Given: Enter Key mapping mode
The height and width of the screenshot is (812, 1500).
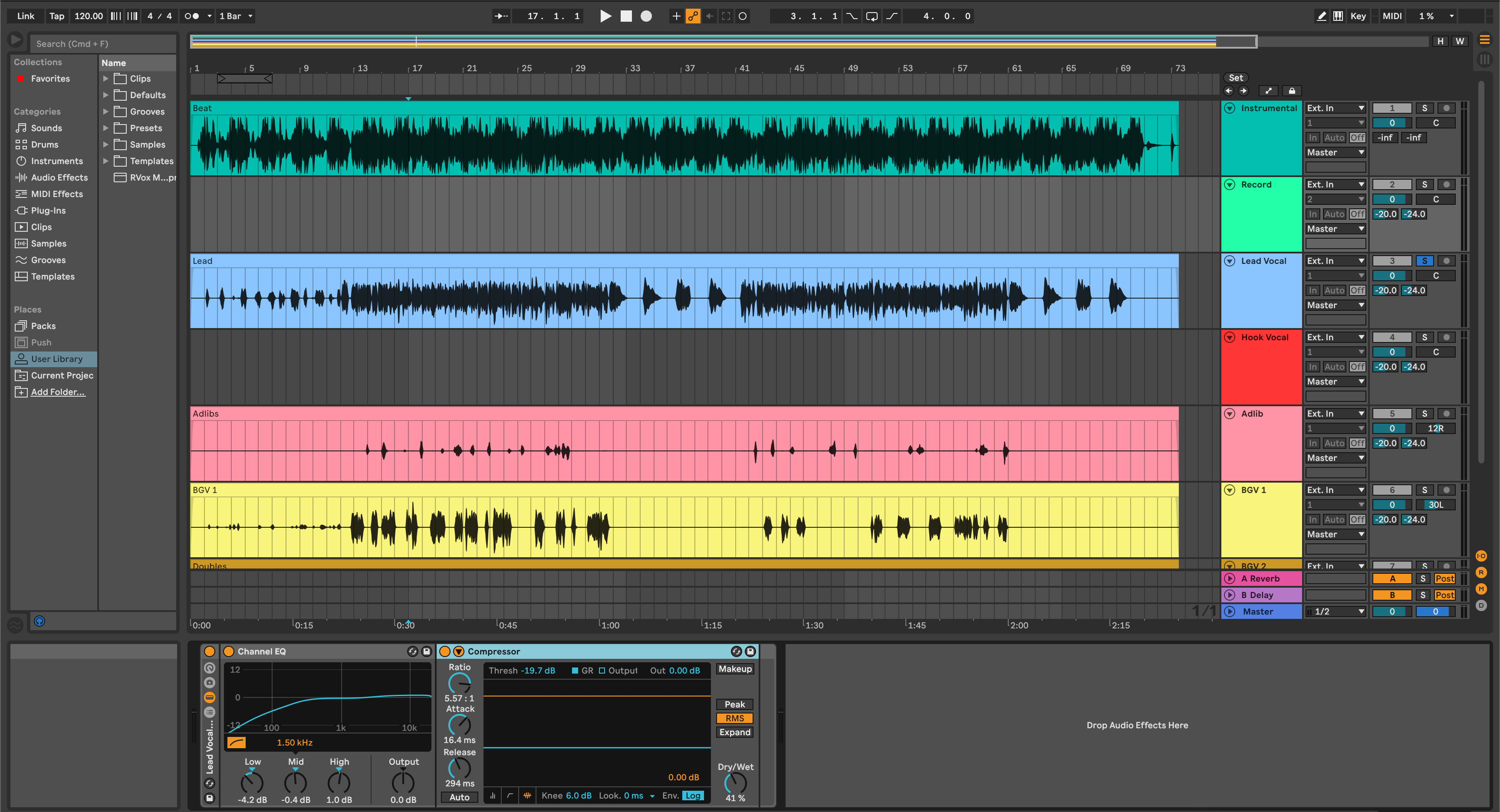Looking at the screenshot, I should click(1358, 16).
